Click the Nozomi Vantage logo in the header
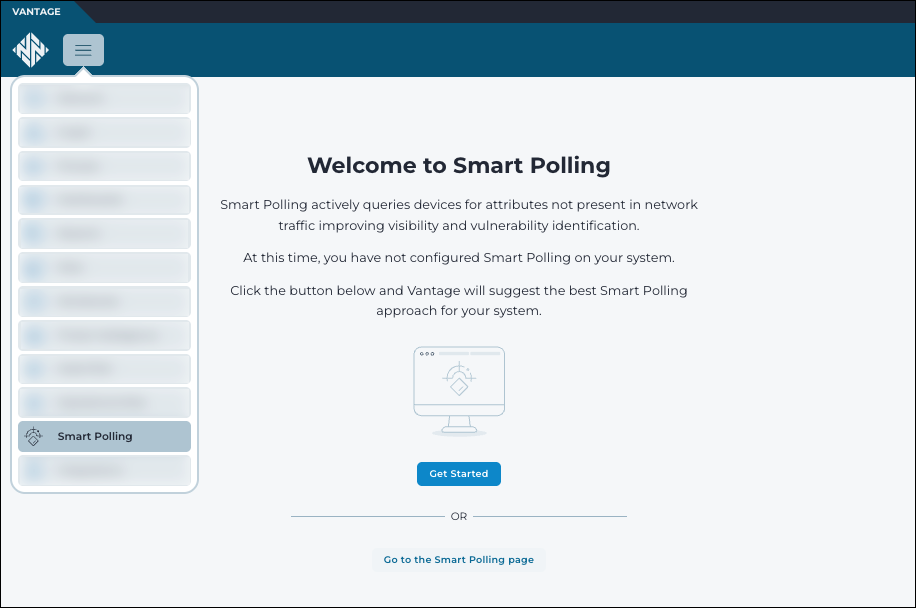 pos(31,49)
